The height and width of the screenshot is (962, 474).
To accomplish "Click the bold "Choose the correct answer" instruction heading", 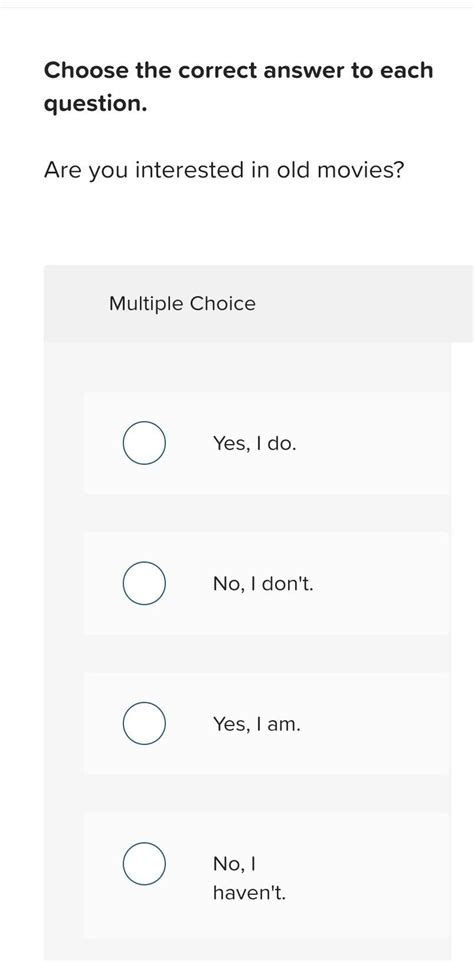I will pos(239,87).
